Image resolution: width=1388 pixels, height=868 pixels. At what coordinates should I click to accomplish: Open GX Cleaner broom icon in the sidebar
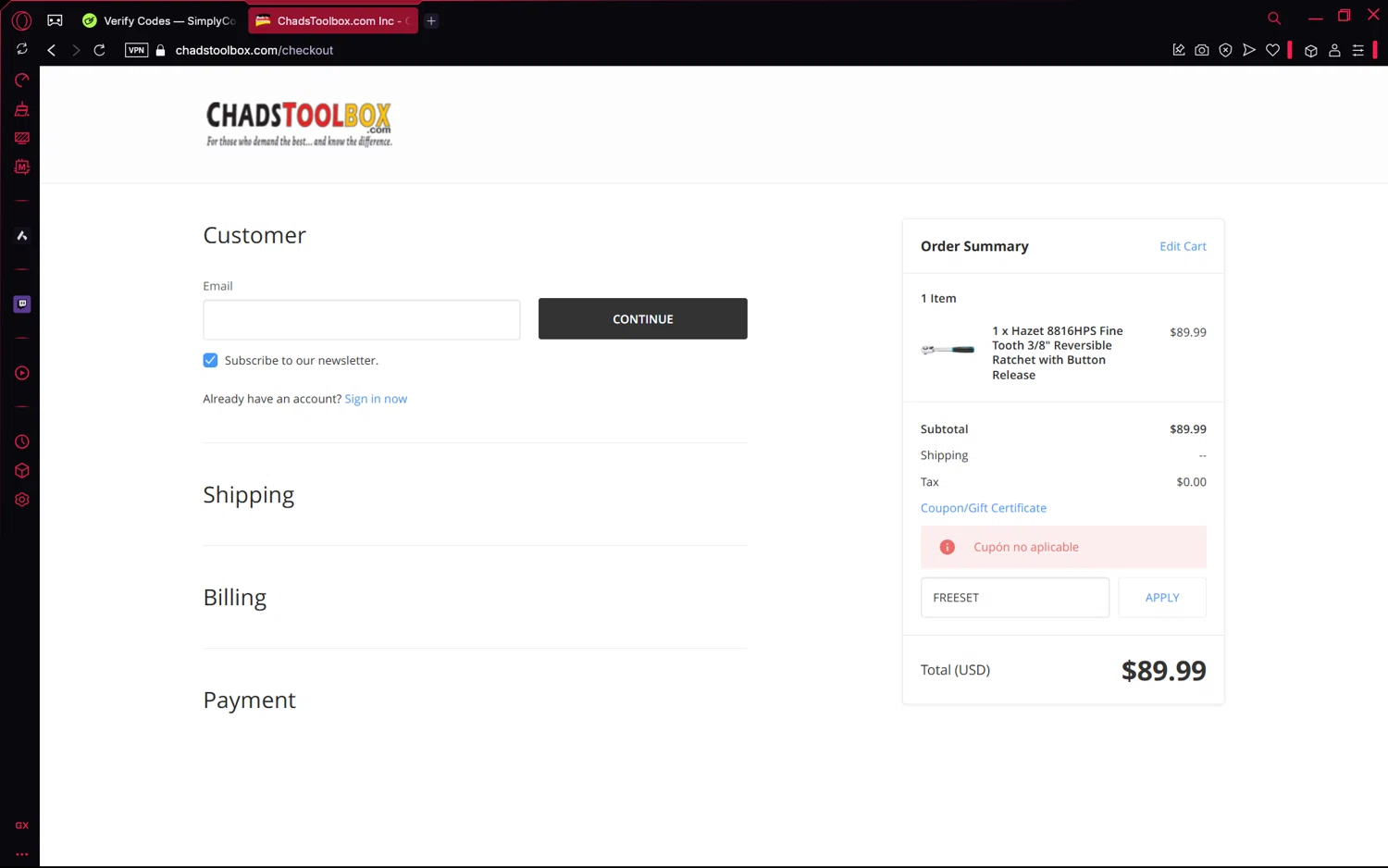click(x=22, y=109)
